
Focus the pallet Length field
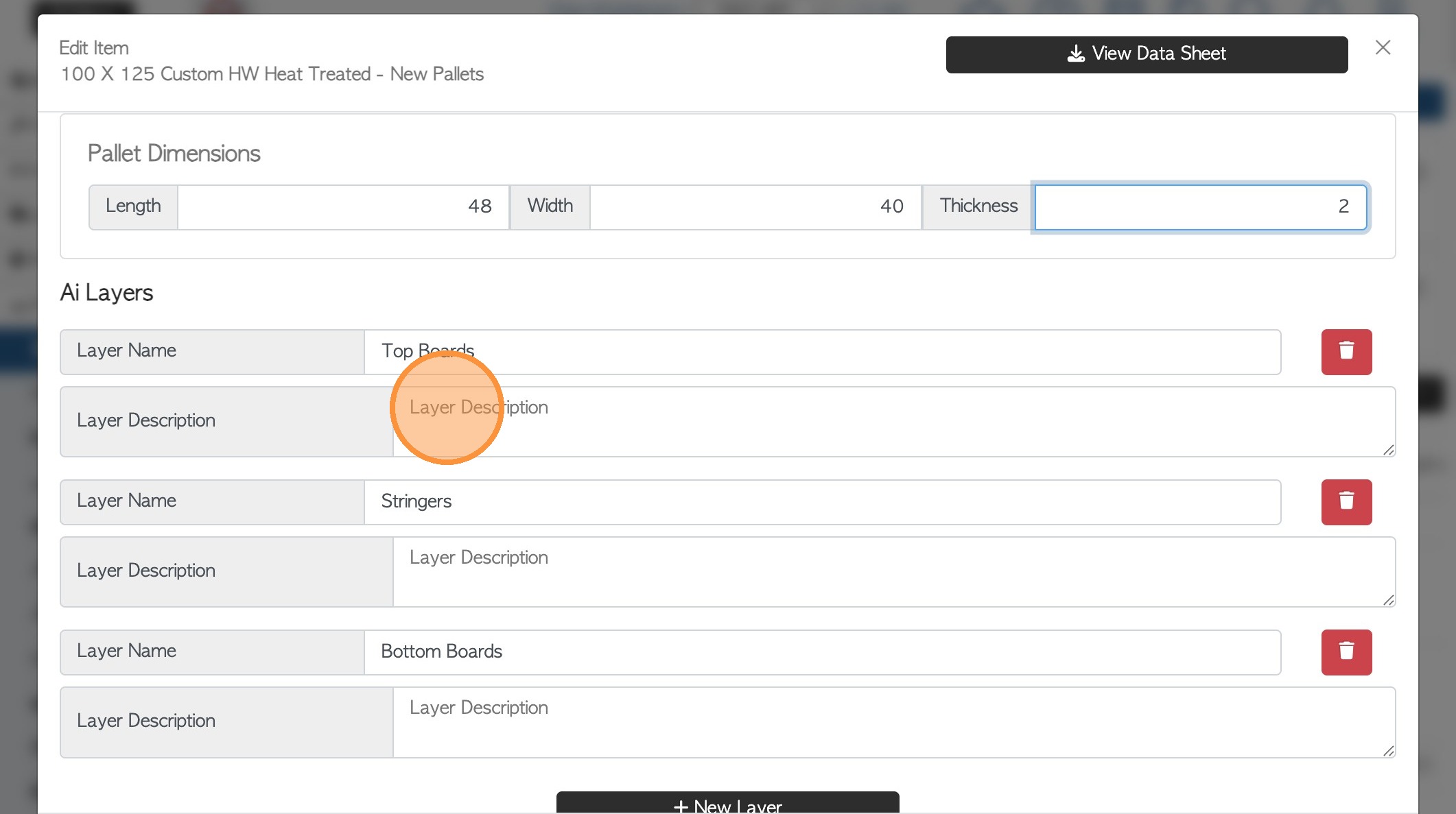(x=343, y=206)
